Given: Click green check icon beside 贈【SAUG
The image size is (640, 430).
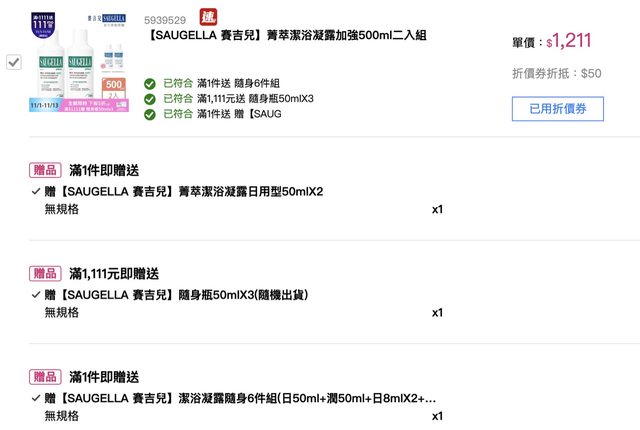Looking at the screenshot, I should (150, 114).
